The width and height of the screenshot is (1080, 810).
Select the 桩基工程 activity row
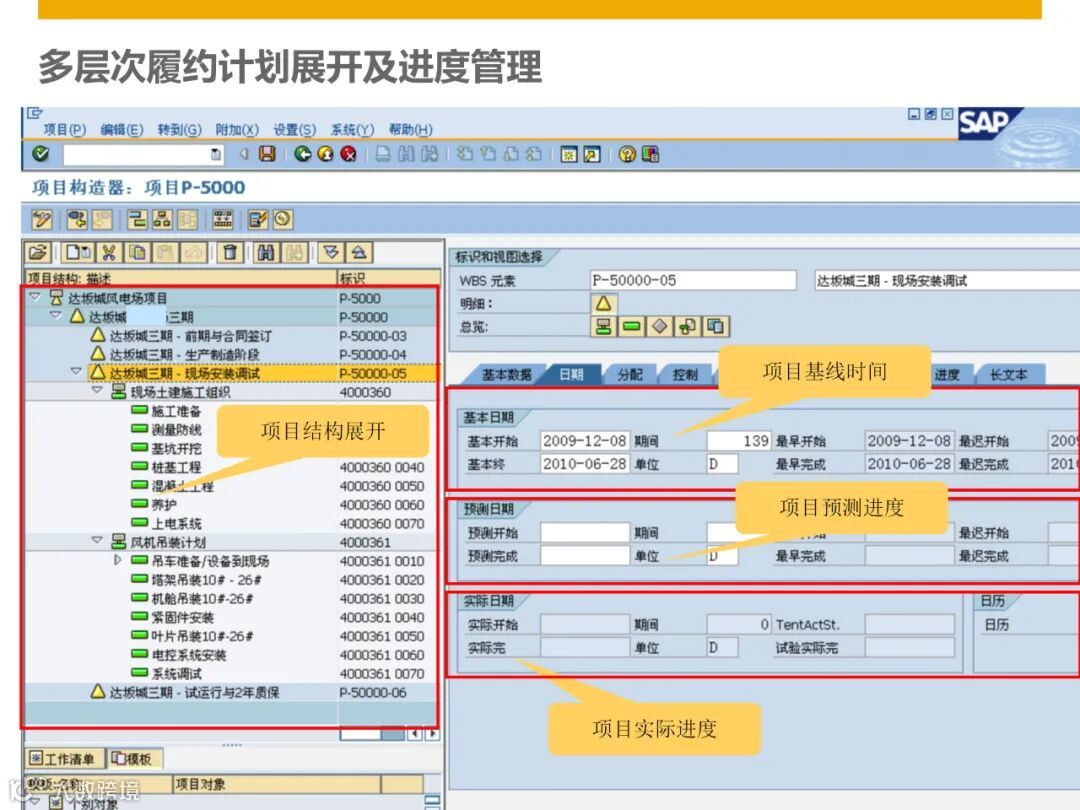coord(231,467)
